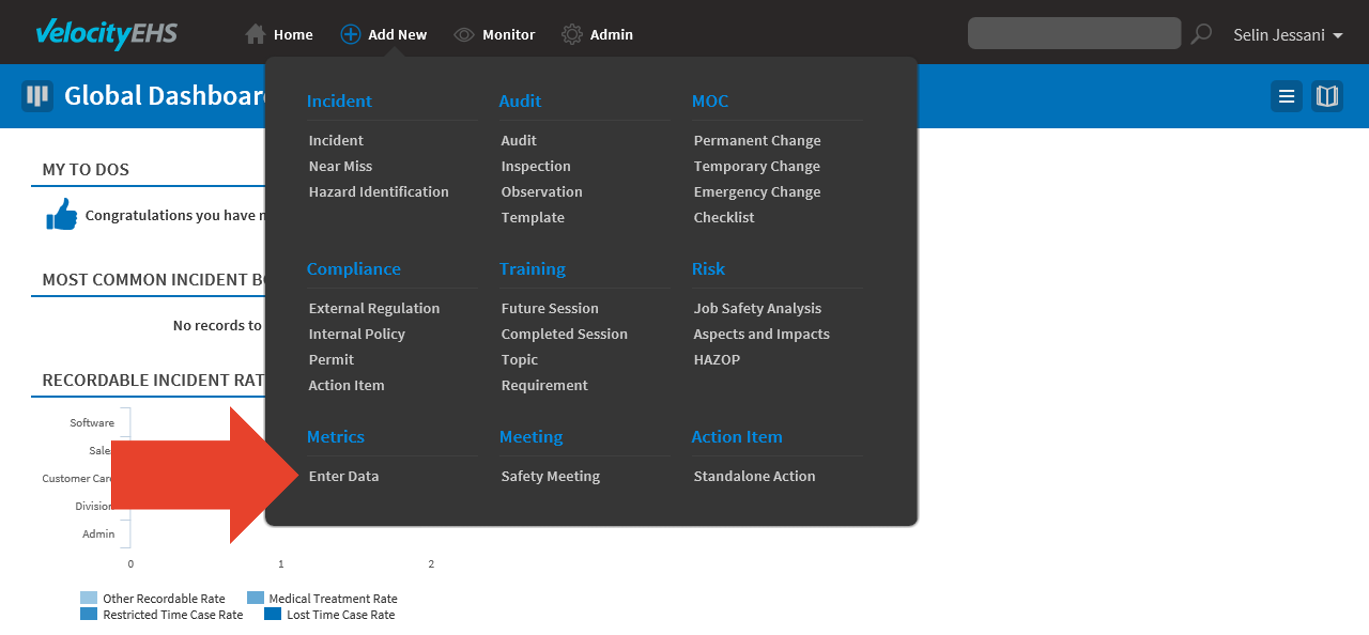The image size is (1369, 635).
Task: Expand the Selin Jessani user dropdown
Action: click(1288, 35)
